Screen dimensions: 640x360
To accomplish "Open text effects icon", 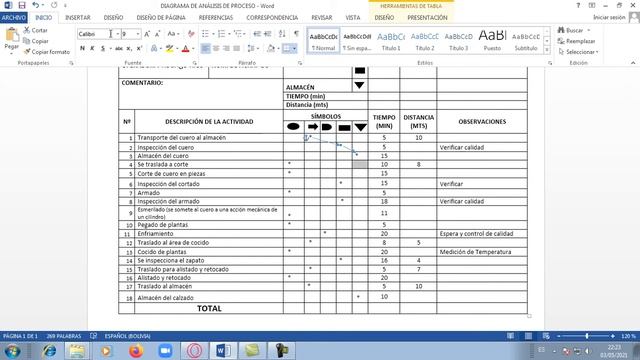I will click(154, 48).
